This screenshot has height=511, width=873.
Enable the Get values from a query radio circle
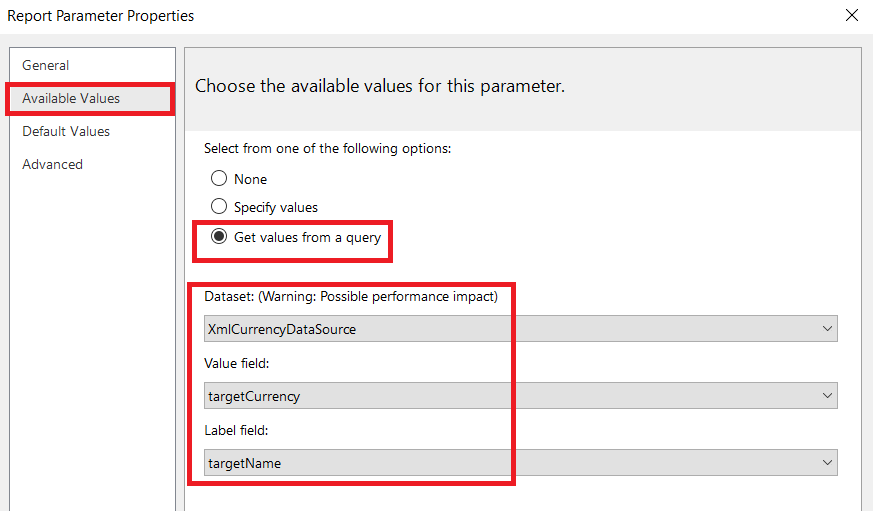point(219,237)
